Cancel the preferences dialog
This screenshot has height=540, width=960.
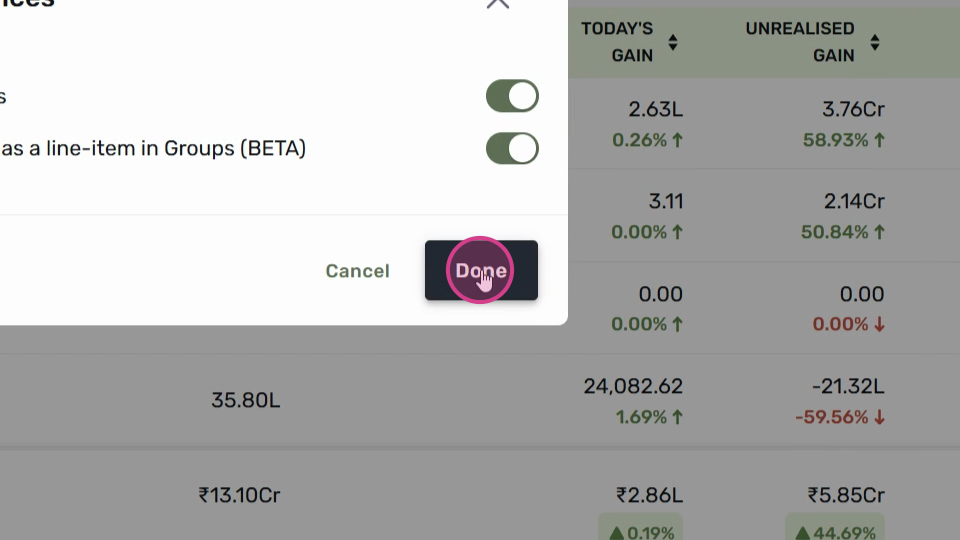pos(358,271)
